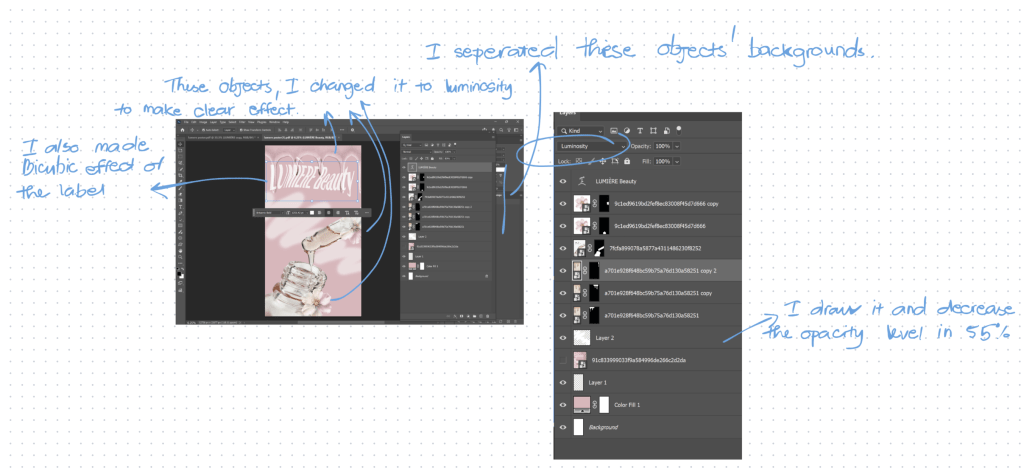Hide the Background layer
Screen dimensions: 1024x469
point(563,427)
